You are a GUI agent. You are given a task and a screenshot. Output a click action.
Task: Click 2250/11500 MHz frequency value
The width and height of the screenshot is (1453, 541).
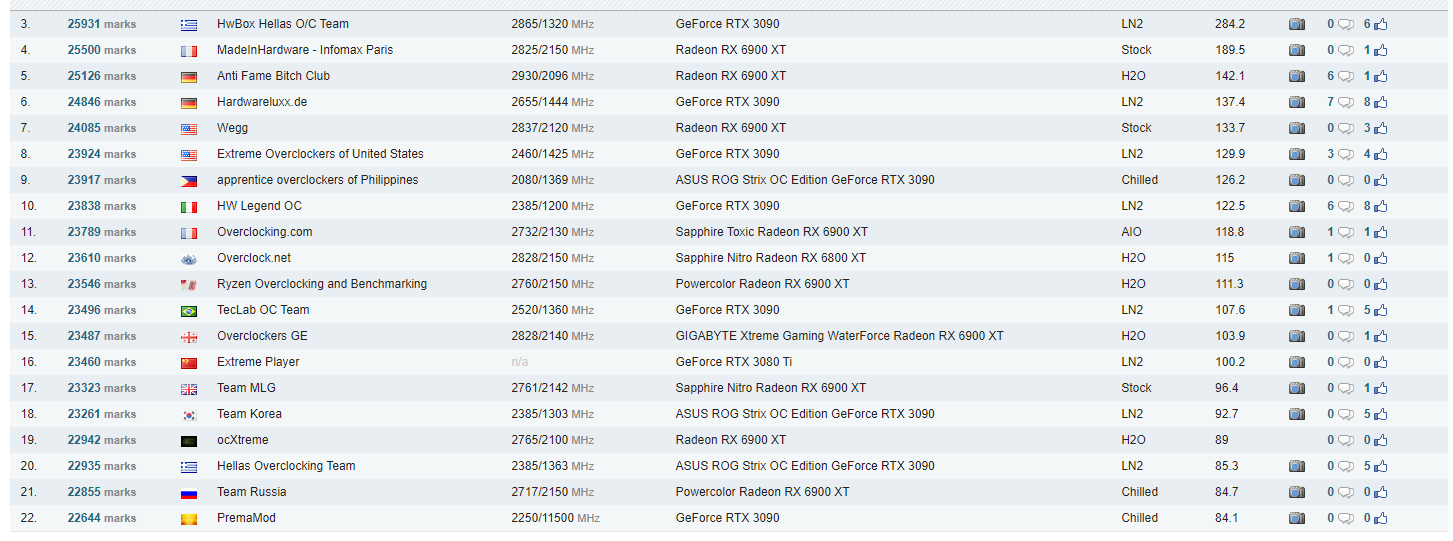coord(555,518)
